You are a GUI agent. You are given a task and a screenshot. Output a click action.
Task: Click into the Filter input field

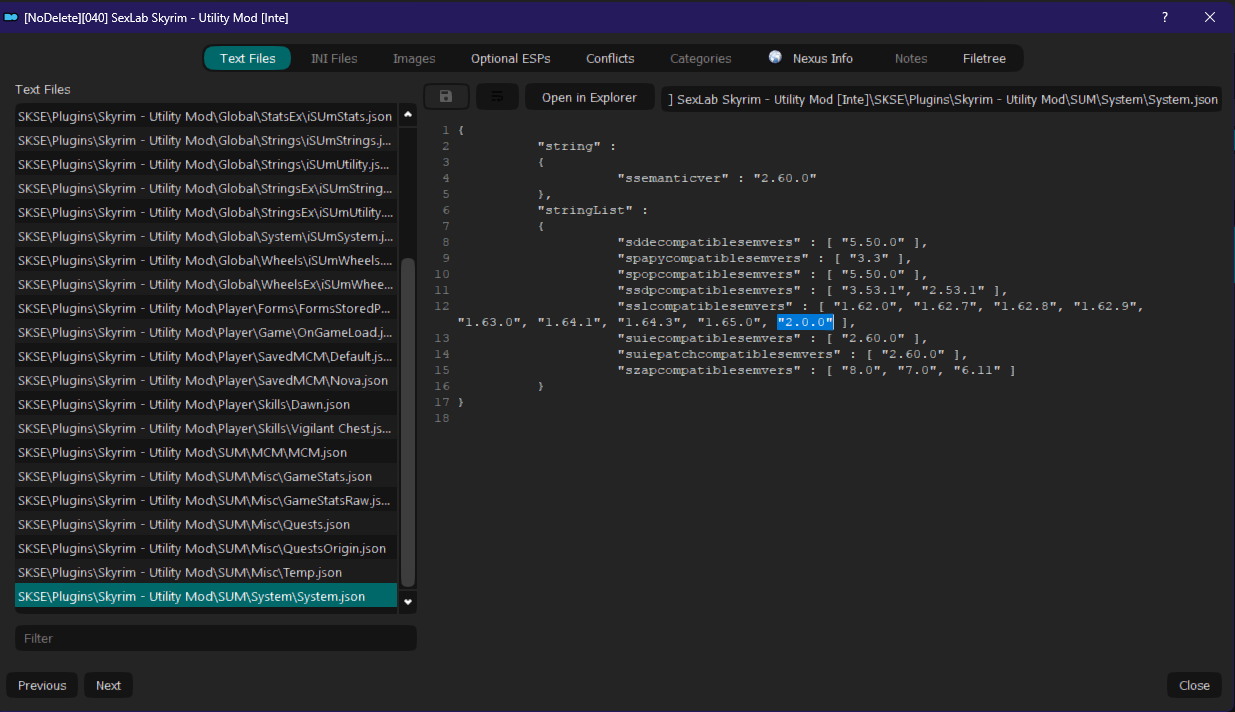point(216,638)
